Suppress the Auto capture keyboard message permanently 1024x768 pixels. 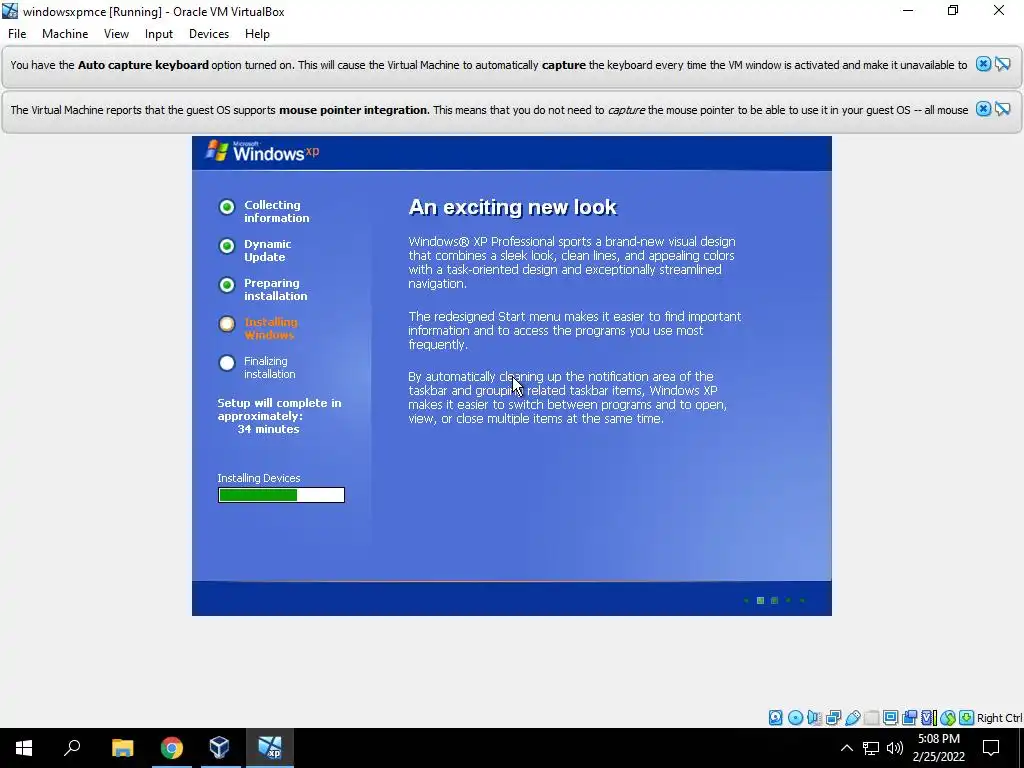point(1002,64)
